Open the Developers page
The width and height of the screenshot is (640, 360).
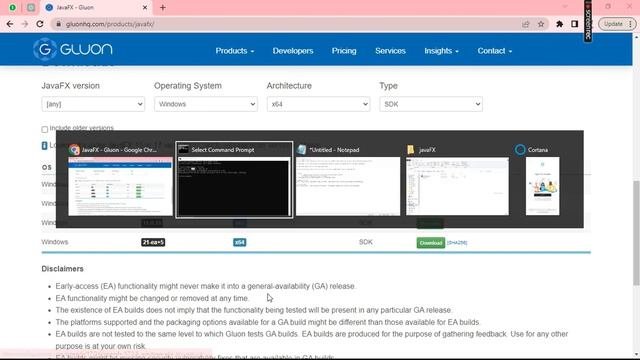tap(293, 51)
